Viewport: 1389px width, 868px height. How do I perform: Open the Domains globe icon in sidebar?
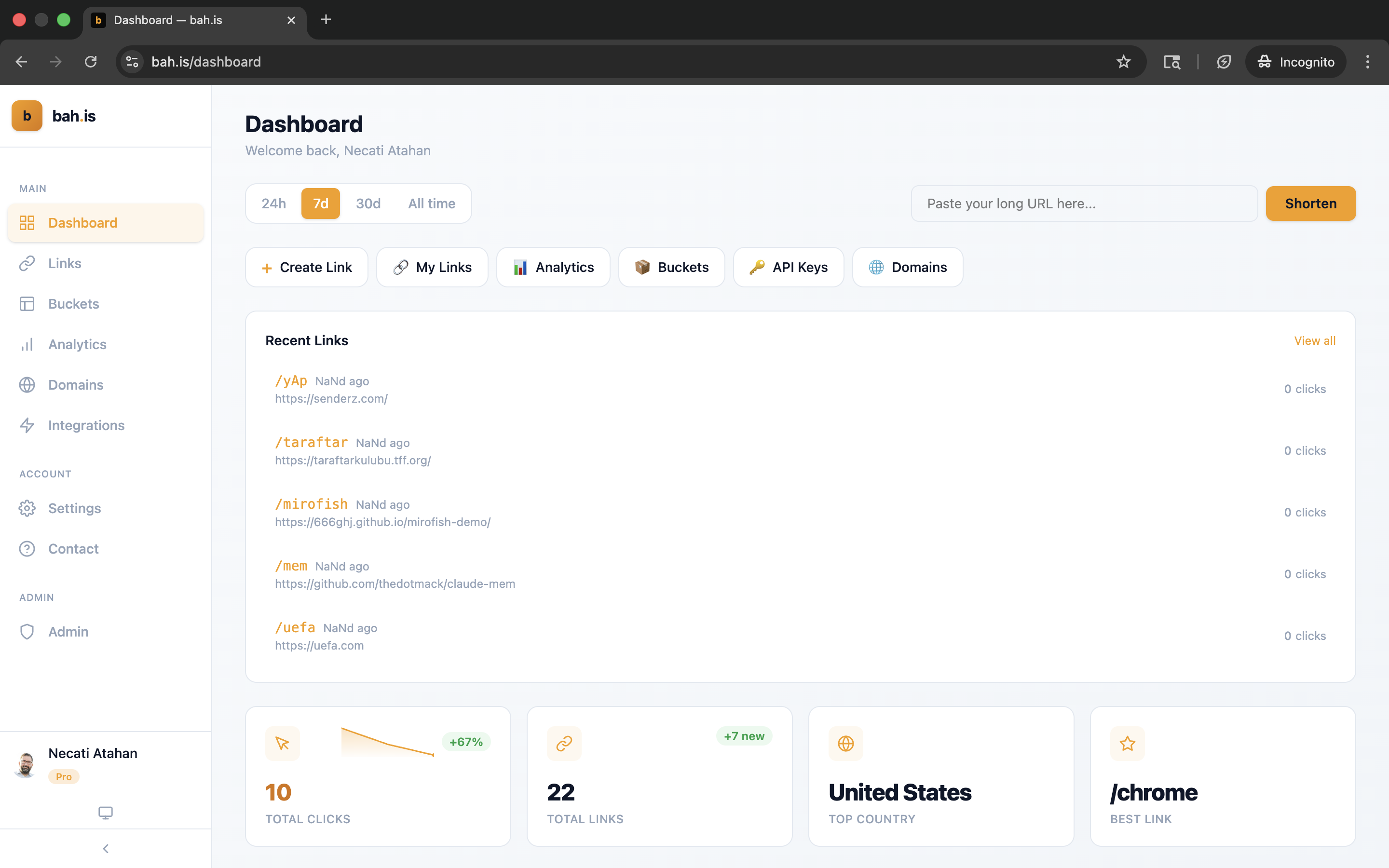click(x=27, y=385)
